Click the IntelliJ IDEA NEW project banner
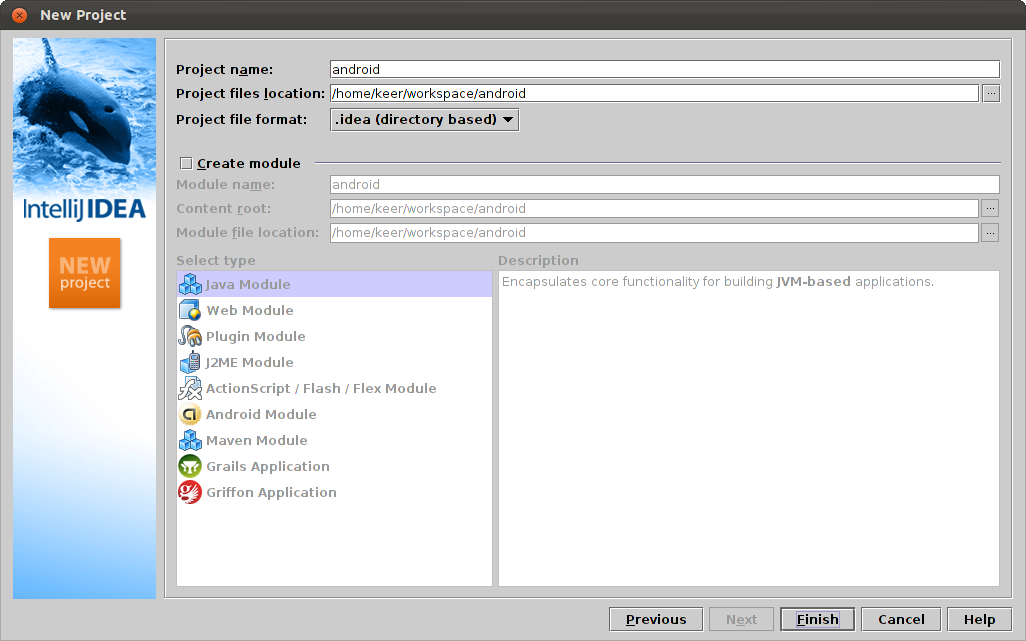The height and width of the screenshot is (641, 1026). 84,273
